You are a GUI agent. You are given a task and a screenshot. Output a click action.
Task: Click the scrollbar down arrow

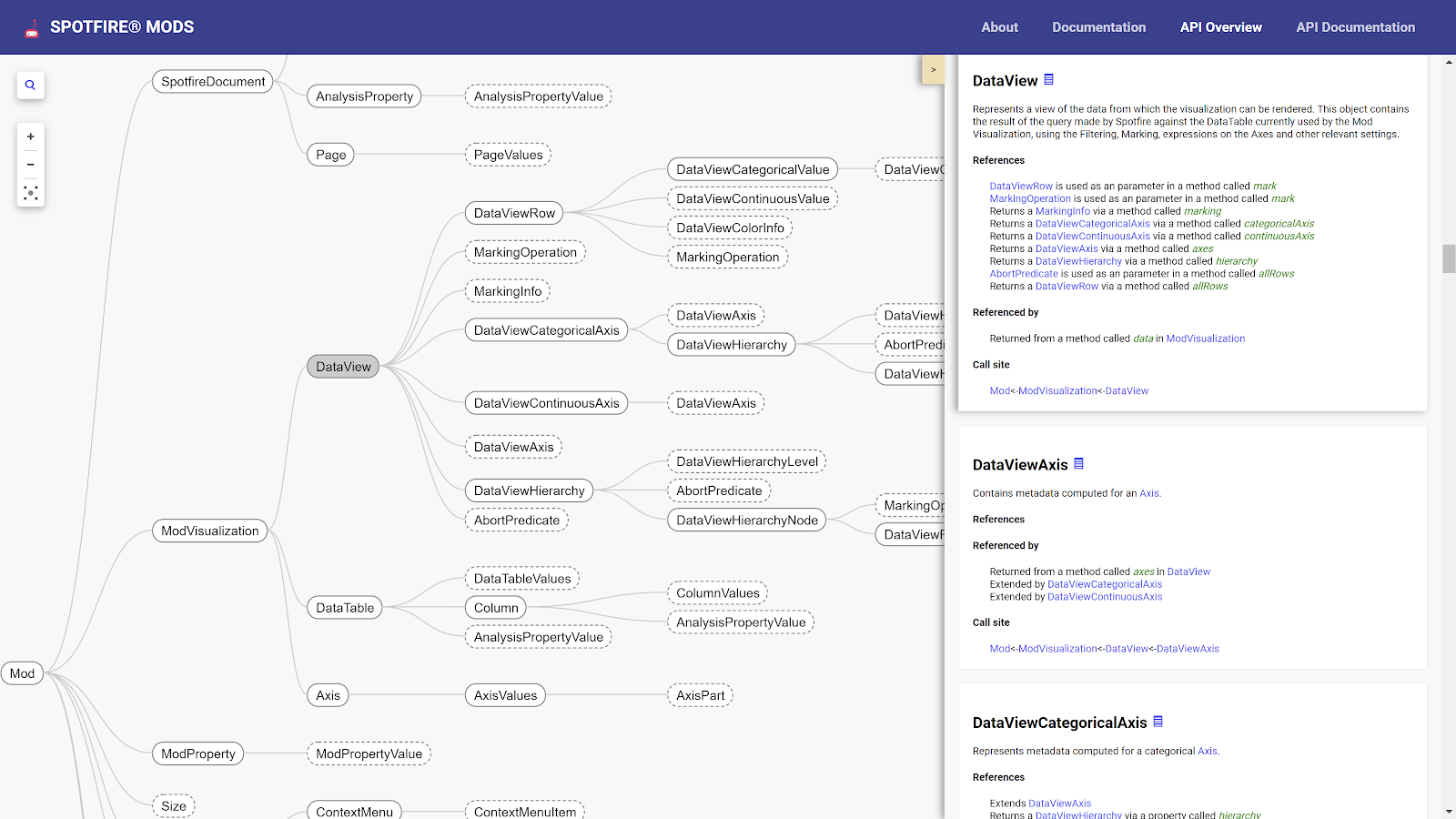point(1449,811)
